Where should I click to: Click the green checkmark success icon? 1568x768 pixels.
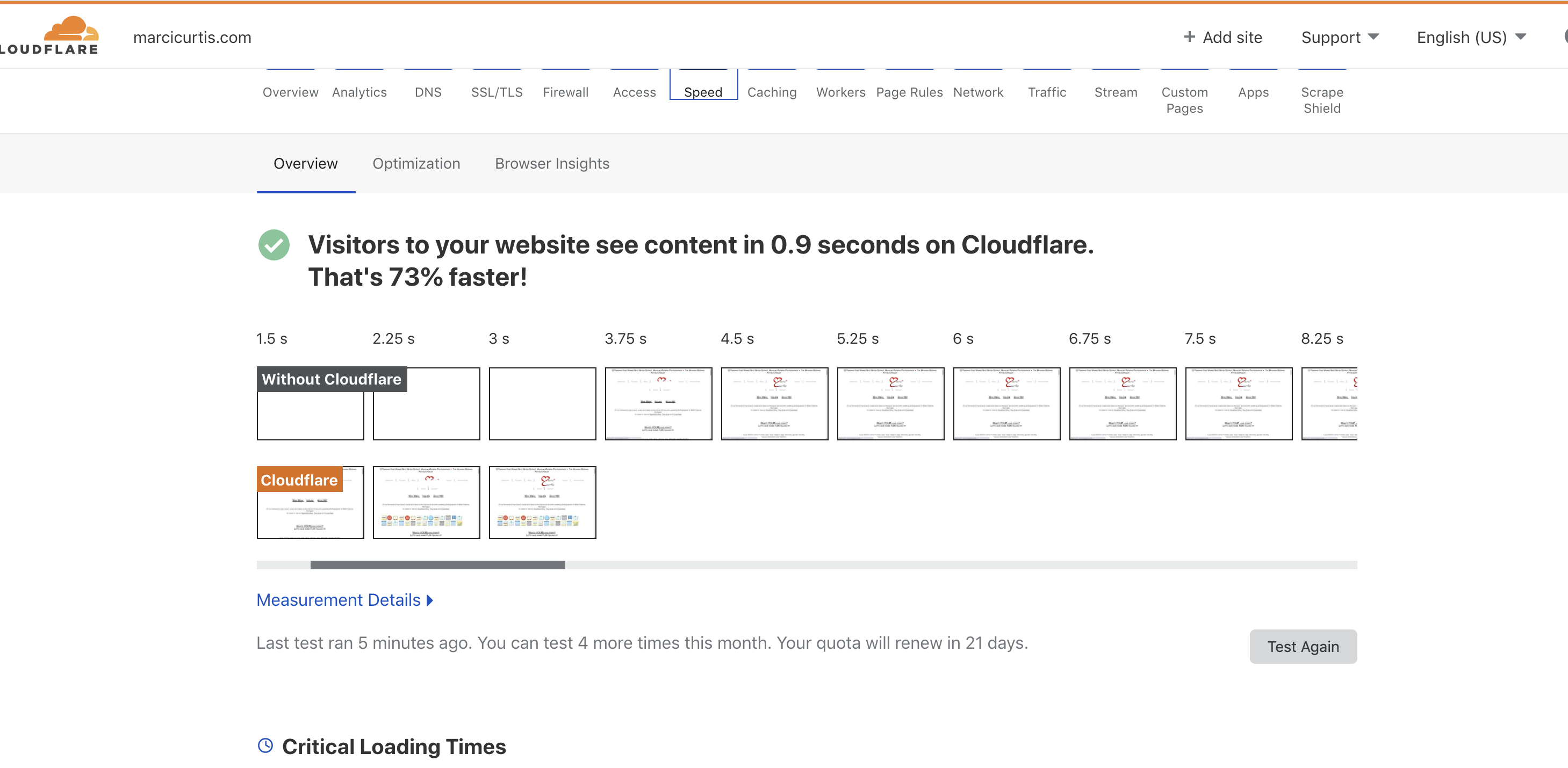click(x=274, y=245)
